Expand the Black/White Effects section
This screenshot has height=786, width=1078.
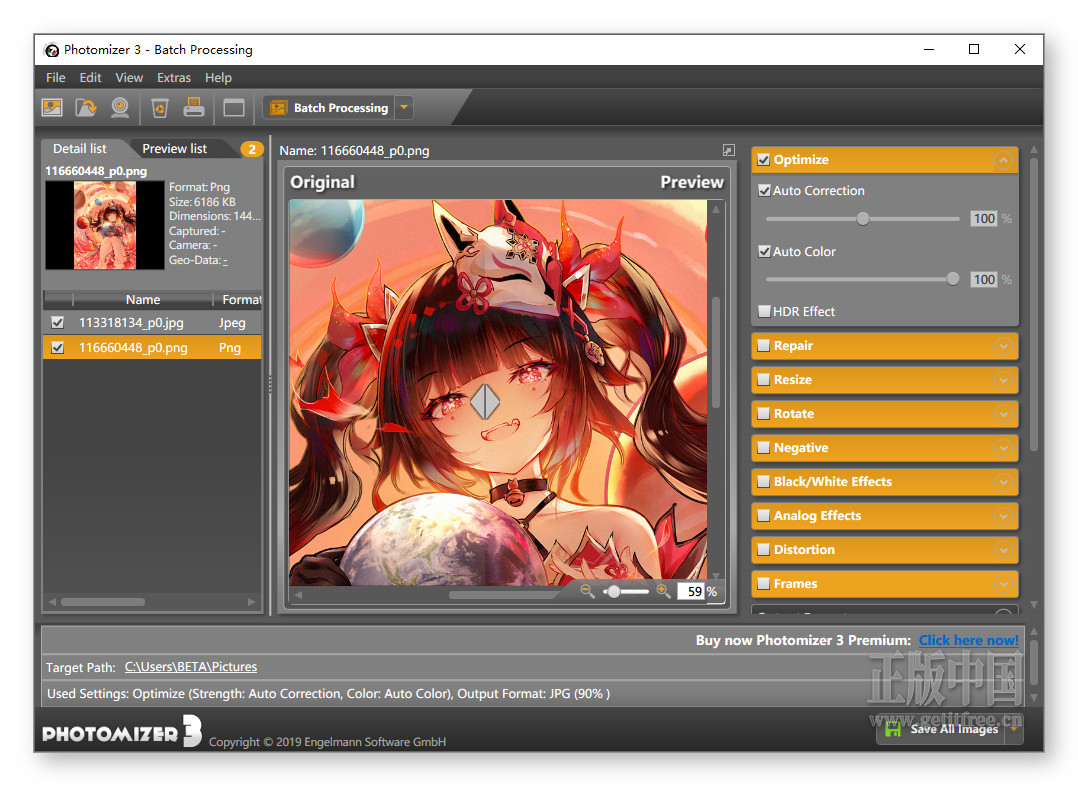pyautogui.click(x=1003, y=482)
